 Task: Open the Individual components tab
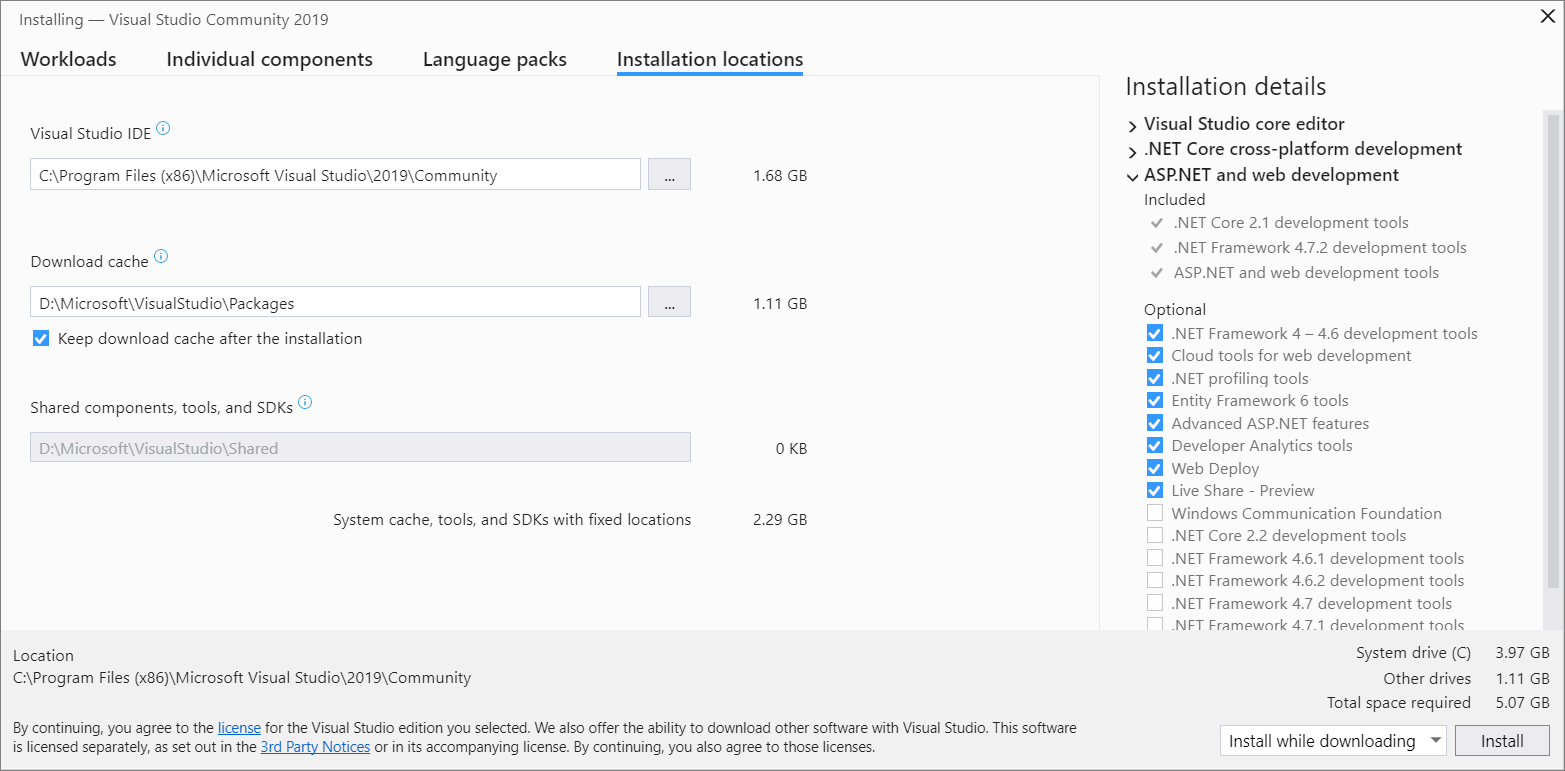(269, 59)
